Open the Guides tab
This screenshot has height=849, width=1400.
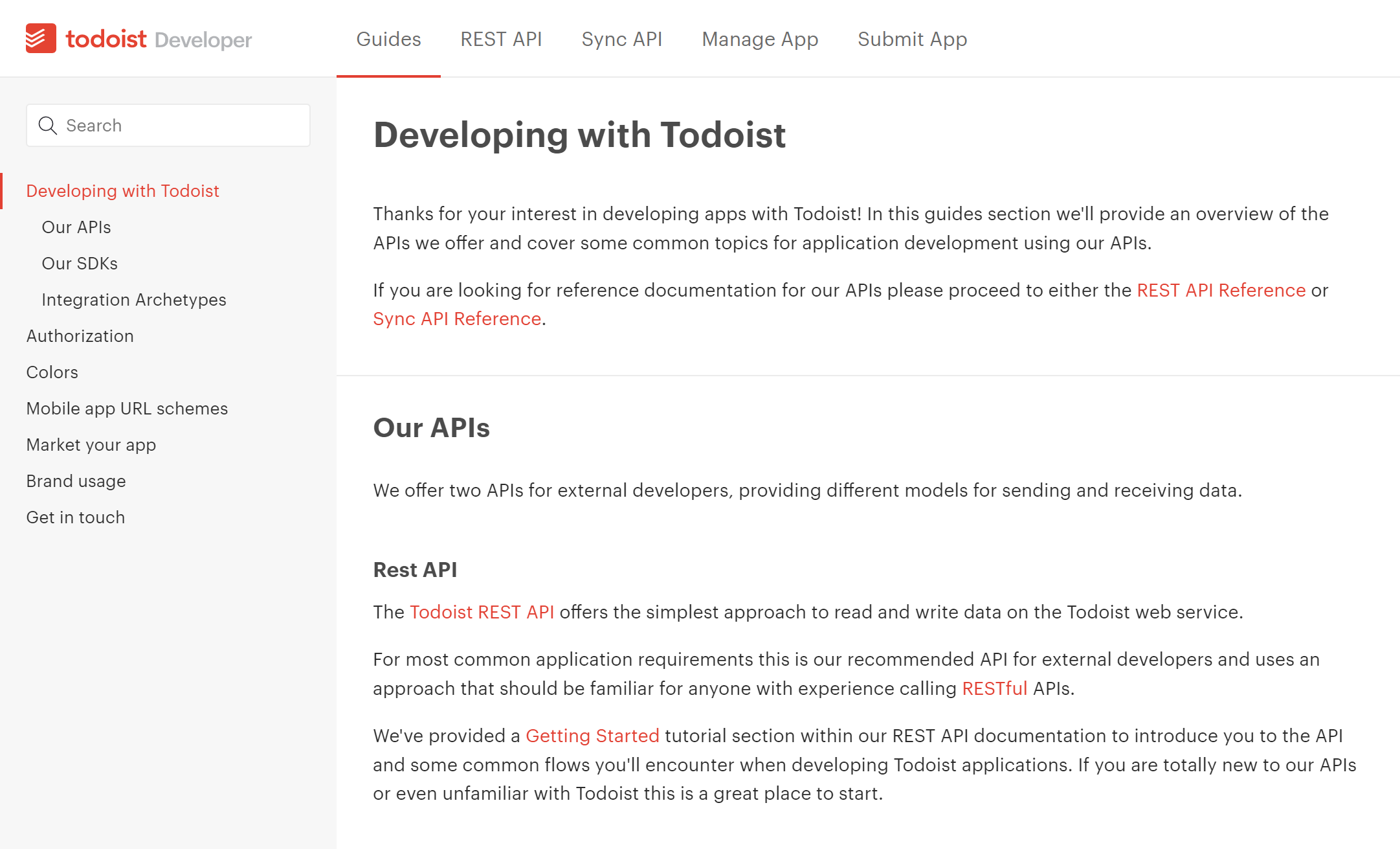(x=388, y=40)
